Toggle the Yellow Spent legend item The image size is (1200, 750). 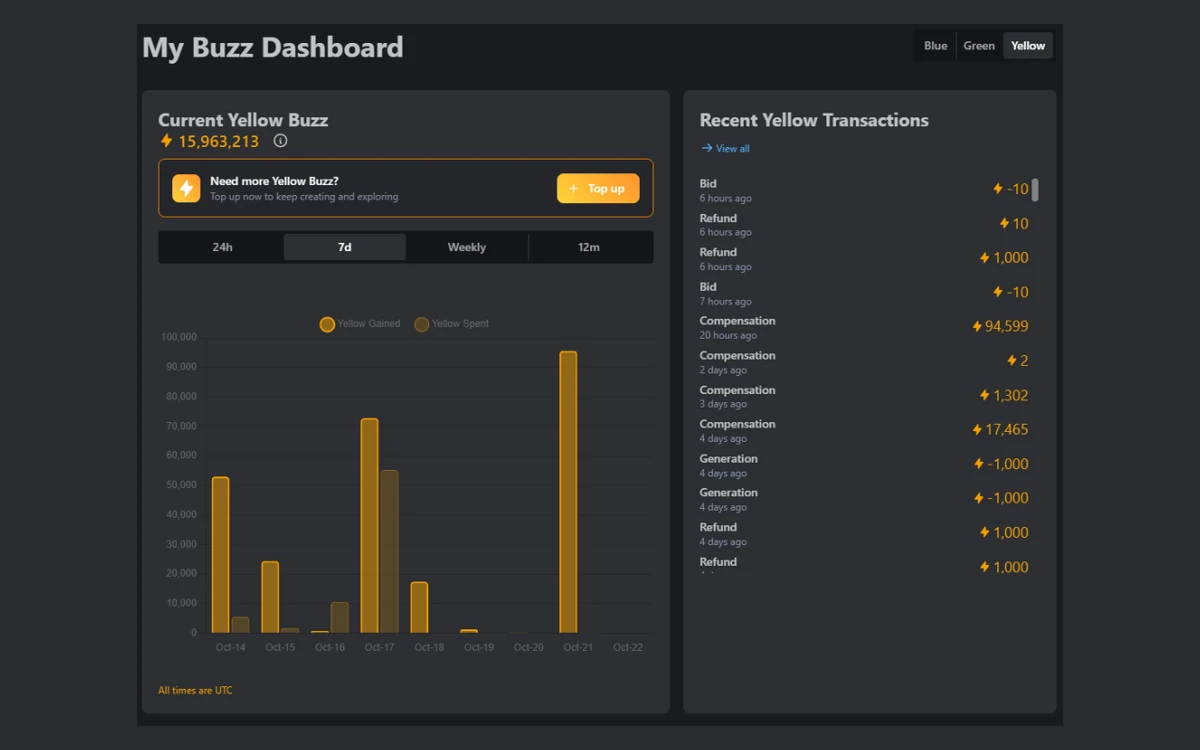(x=452, y=324)
